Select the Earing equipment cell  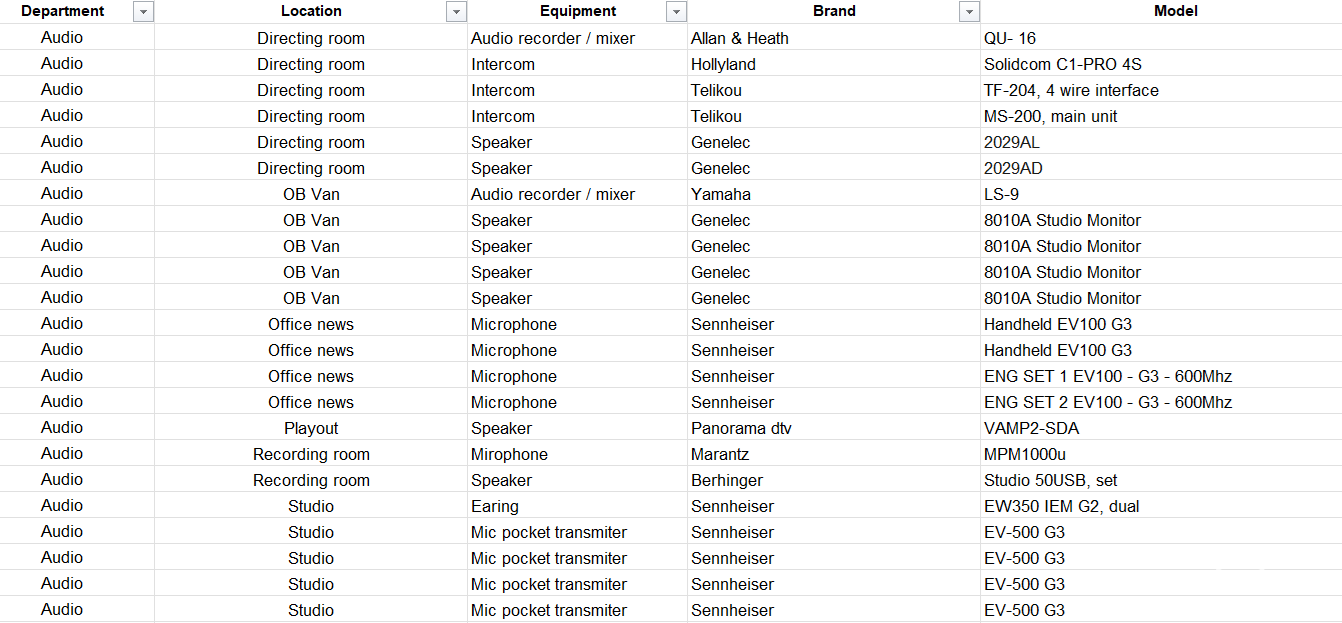click(495, 506)
